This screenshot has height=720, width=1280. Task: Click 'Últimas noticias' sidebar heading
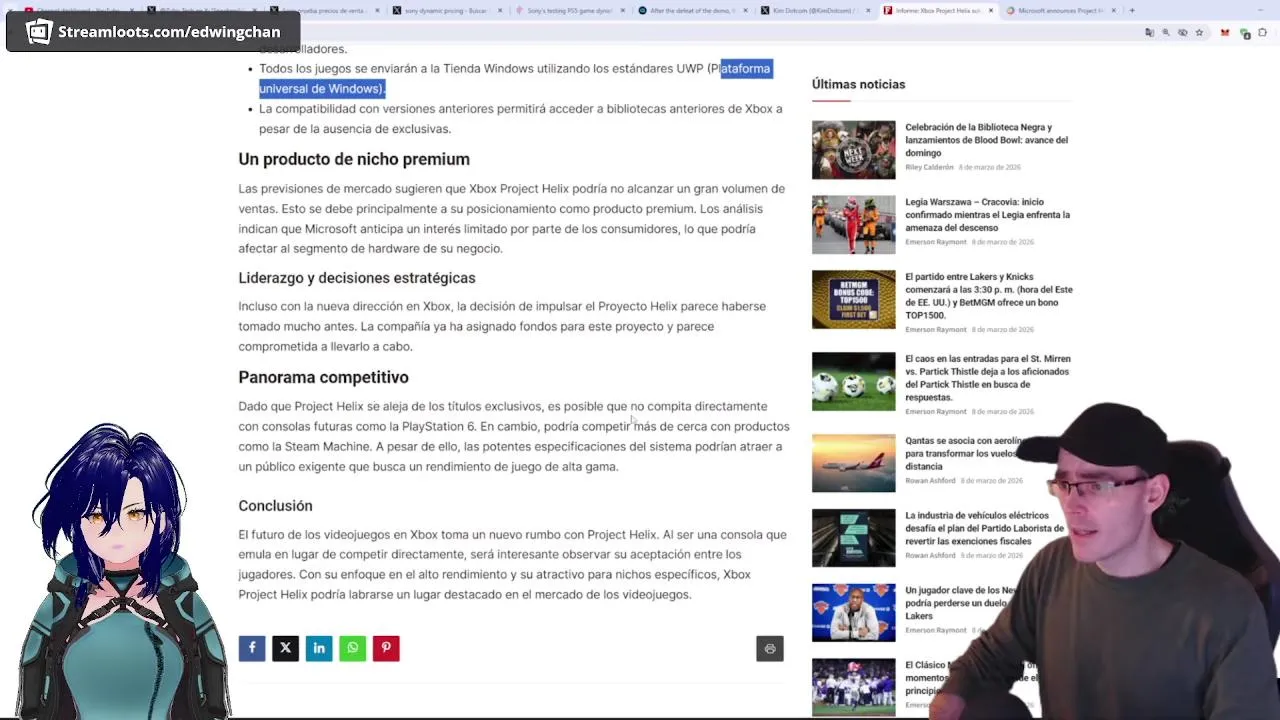pyautogui.click(x=858, y=84)
